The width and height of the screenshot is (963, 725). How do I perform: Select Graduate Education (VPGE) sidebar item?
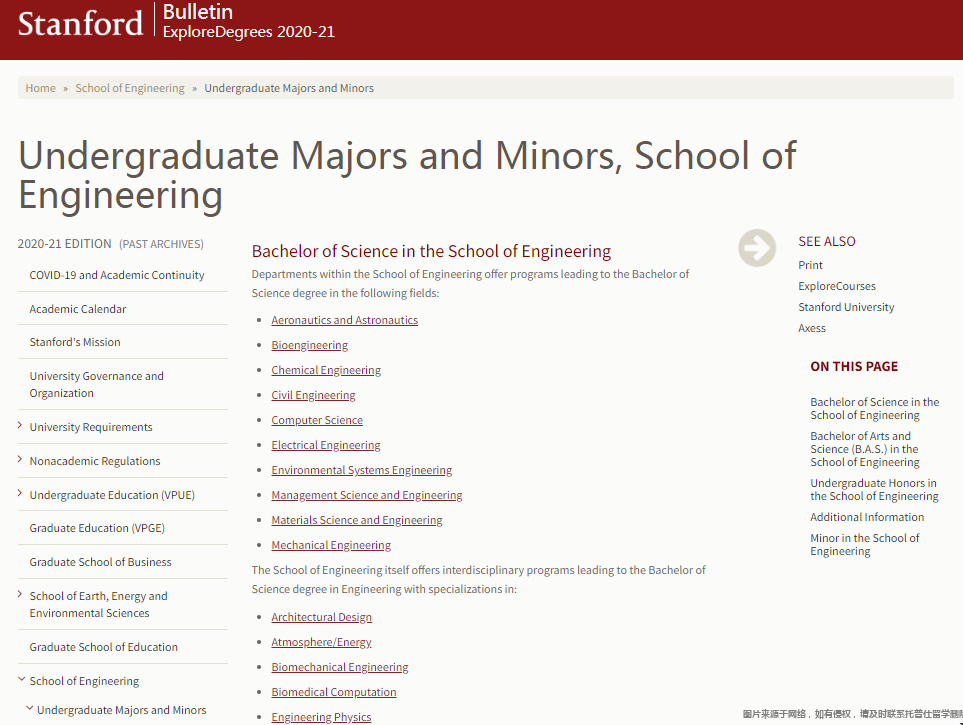(x=97, y=528)
